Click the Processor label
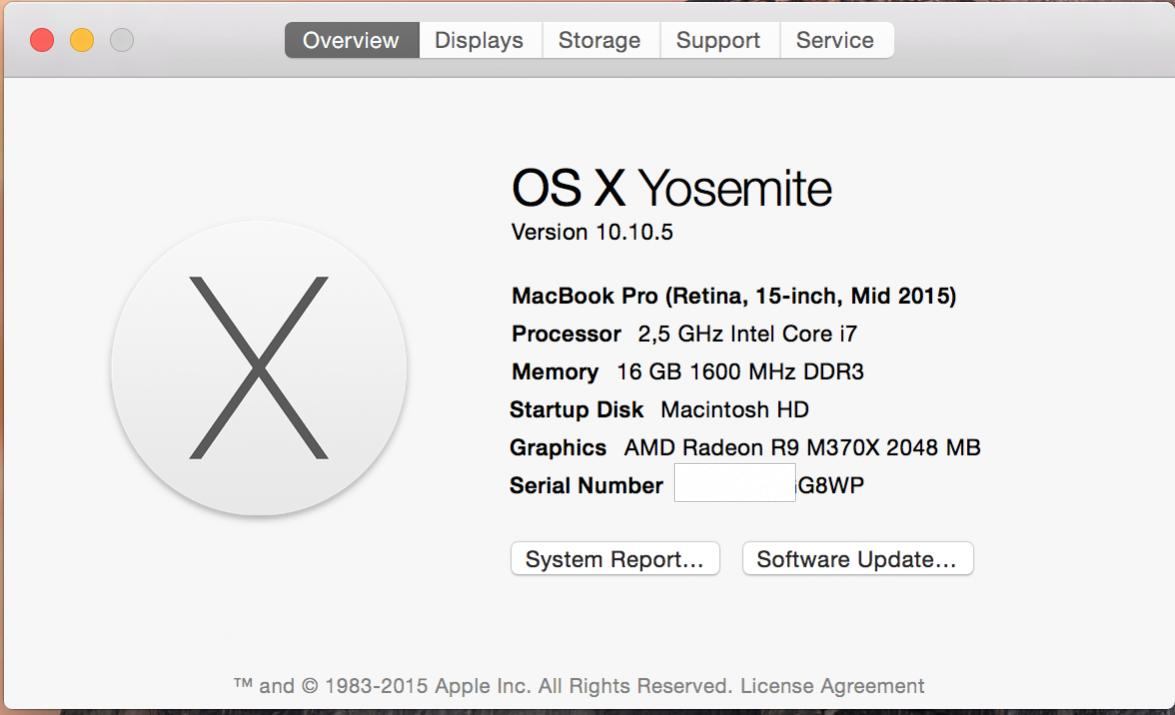Viewport: 1175px width, 715px height. pyautogui.click(x=567, y=334)
